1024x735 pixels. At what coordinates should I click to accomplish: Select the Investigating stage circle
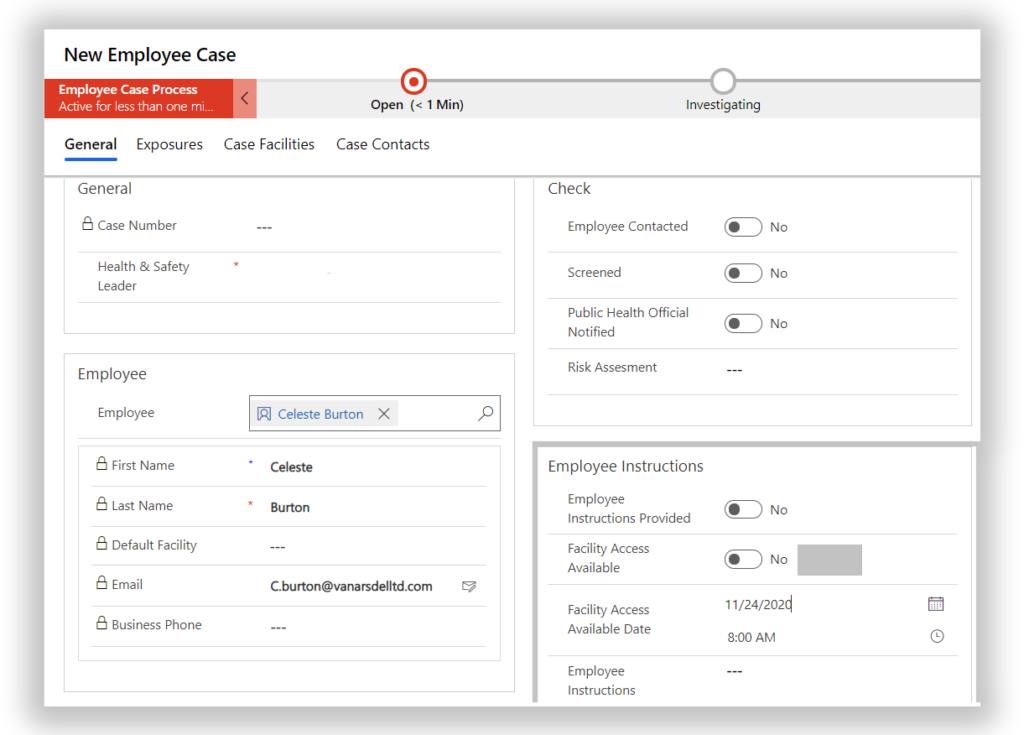722,81
